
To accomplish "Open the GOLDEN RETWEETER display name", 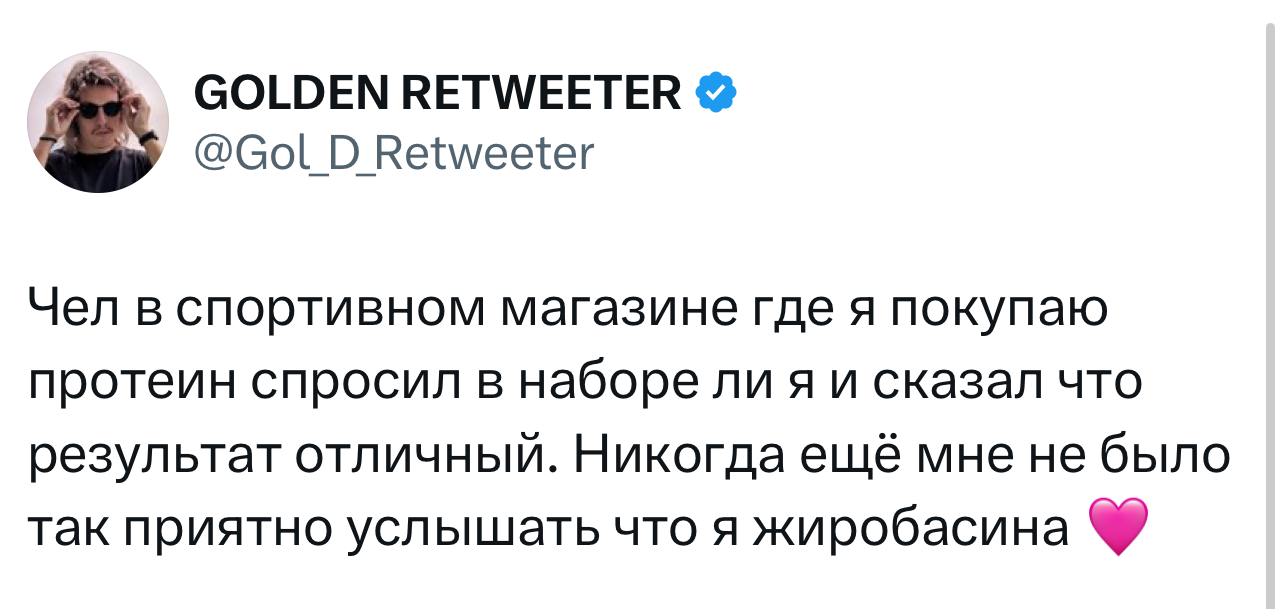I will 438,93.
